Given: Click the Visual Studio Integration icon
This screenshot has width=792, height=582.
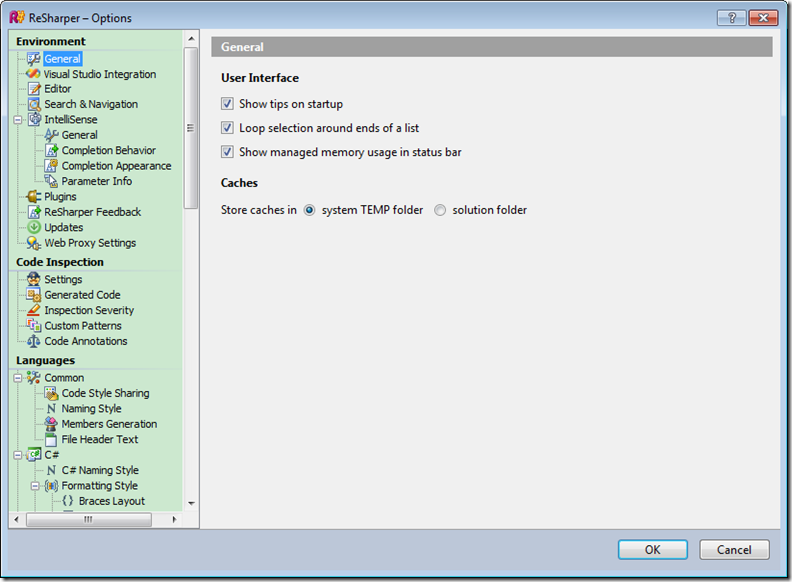Looking at the screenshot, I should [33, 74].
